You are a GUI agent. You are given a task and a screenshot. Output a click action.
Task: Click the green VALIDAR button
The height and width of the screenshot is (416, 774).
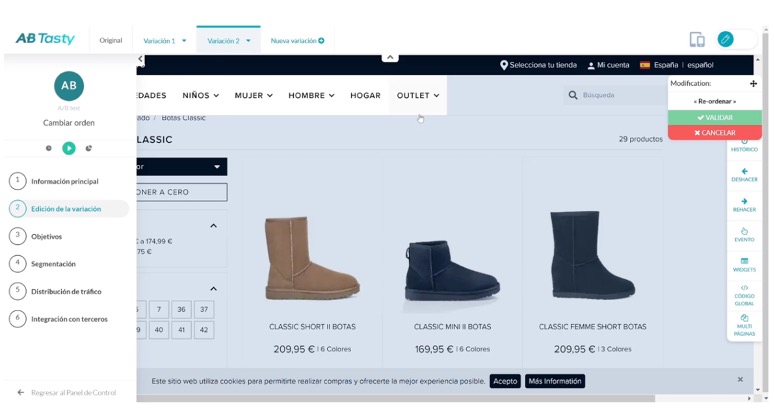(714, 117)
